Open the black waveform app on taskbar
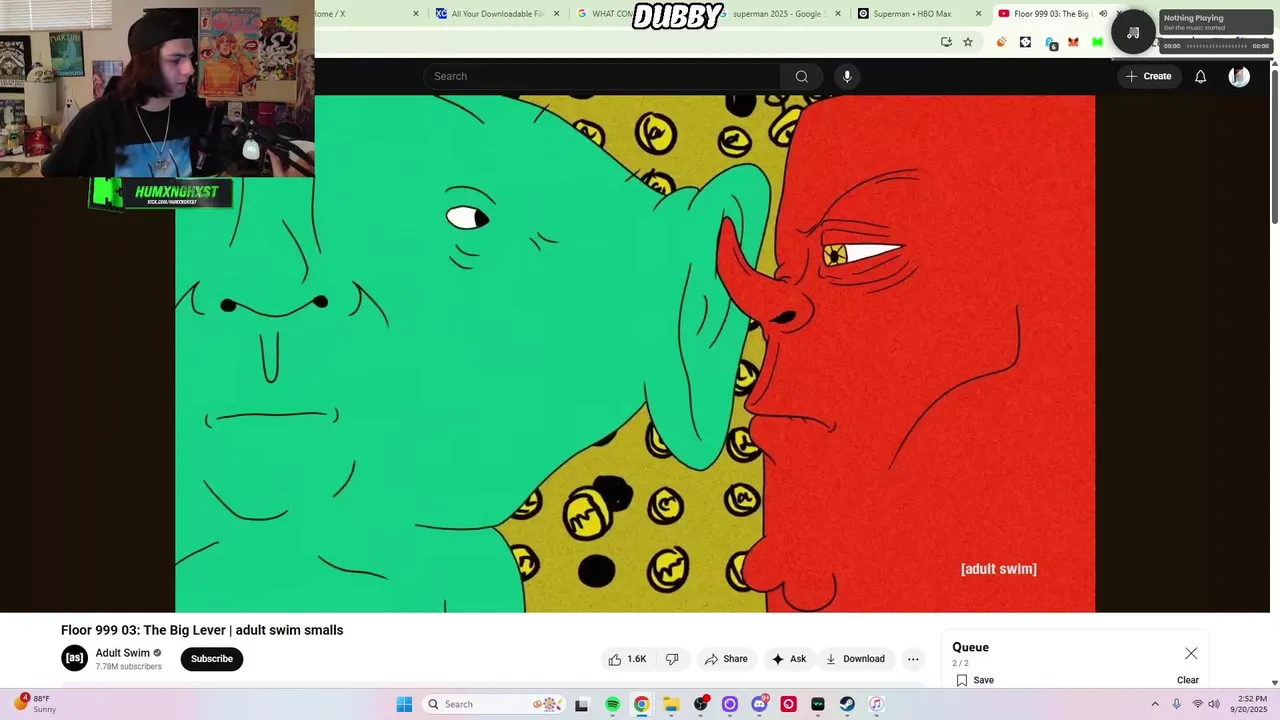 (818, 704)
